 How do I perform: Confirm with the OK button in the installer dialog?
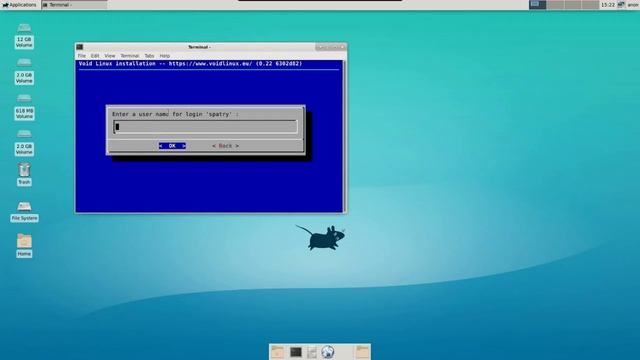pos(172,146)
